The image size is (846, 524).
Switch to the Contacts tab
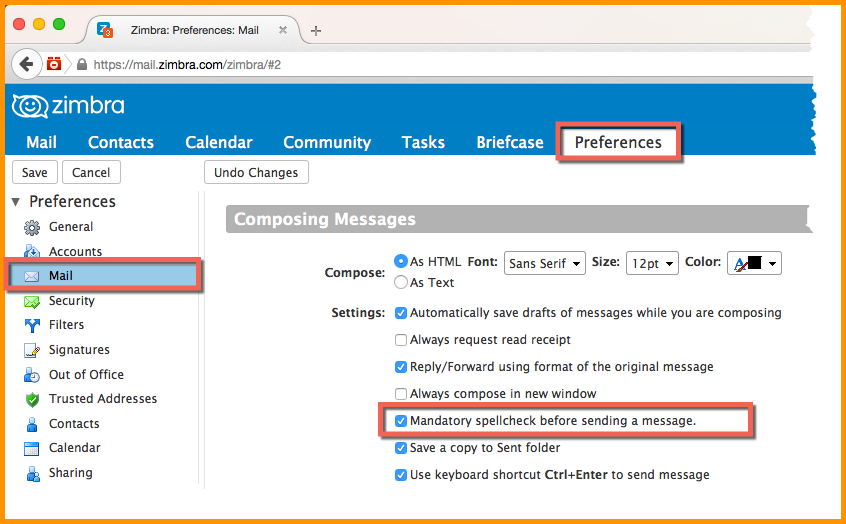[121, 142]
